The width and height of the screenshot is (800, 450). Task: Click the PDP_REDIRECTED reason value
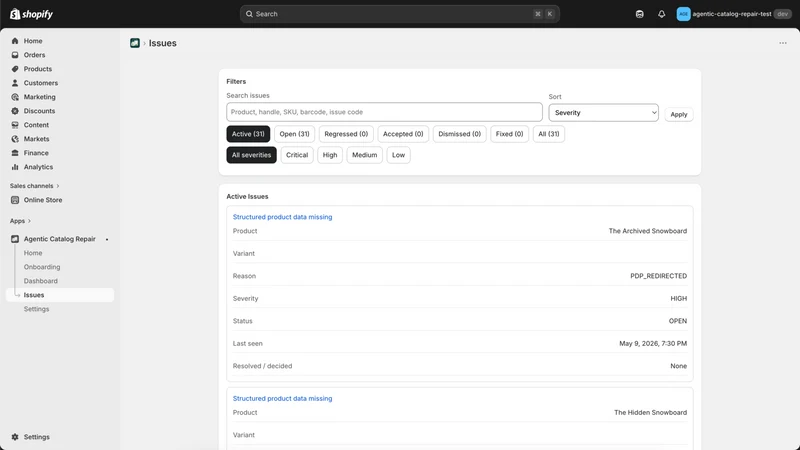[x=658, y=276]
